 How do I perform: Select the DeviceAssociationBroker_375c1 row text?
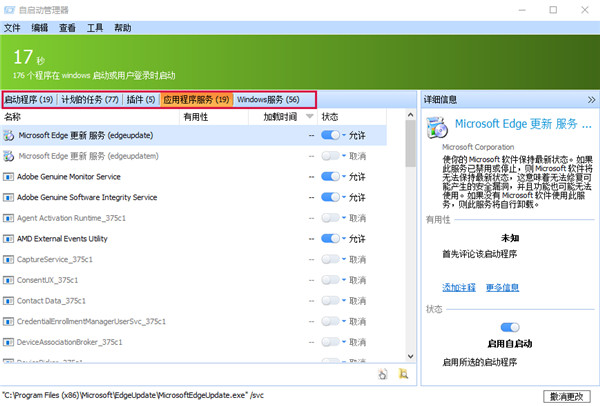click(x=69, y=342)
